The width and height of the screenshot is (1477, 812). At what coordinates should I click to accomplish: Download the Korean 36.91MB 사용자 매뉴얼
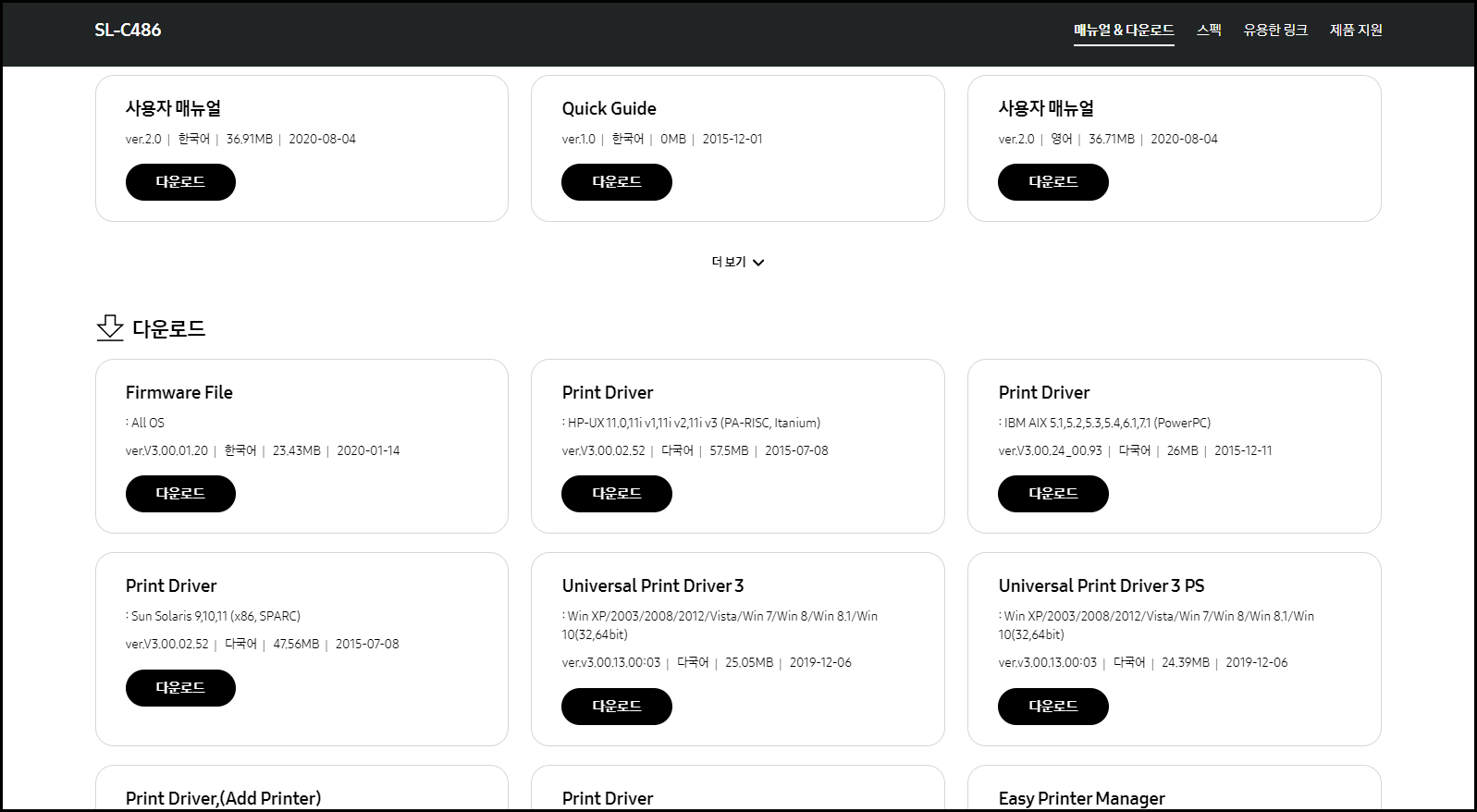(x=180, y=182)
